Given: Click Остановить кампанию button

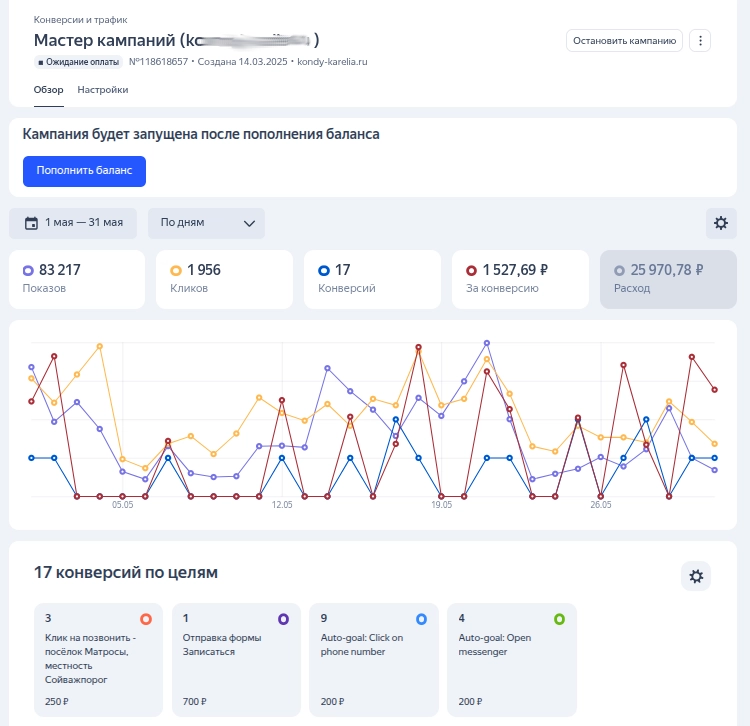Looking at the screenshot, I should pyautogui.click(x=625, y=41).
